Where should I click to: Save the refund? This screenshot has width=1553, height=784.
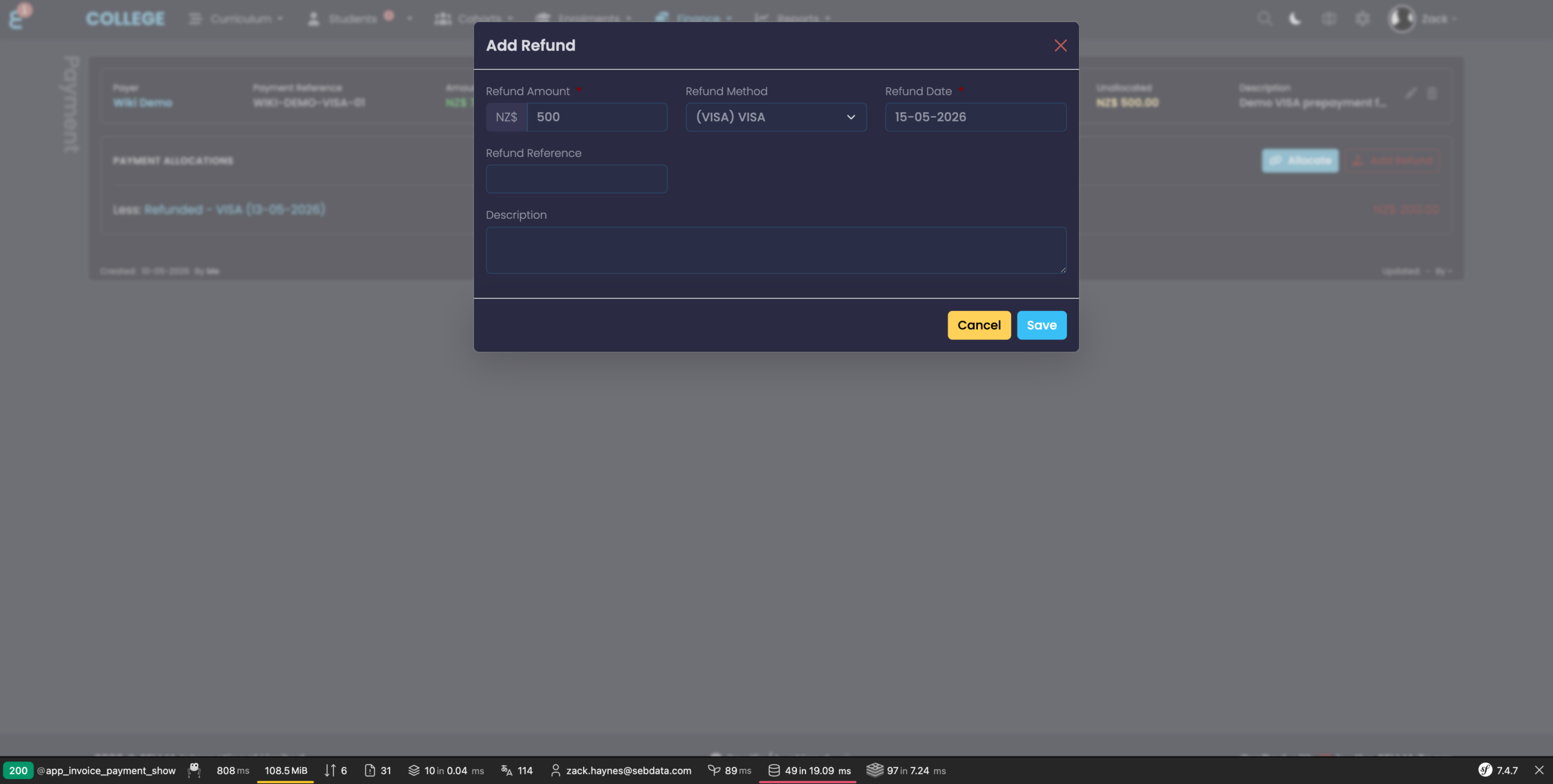[1042, 325]
